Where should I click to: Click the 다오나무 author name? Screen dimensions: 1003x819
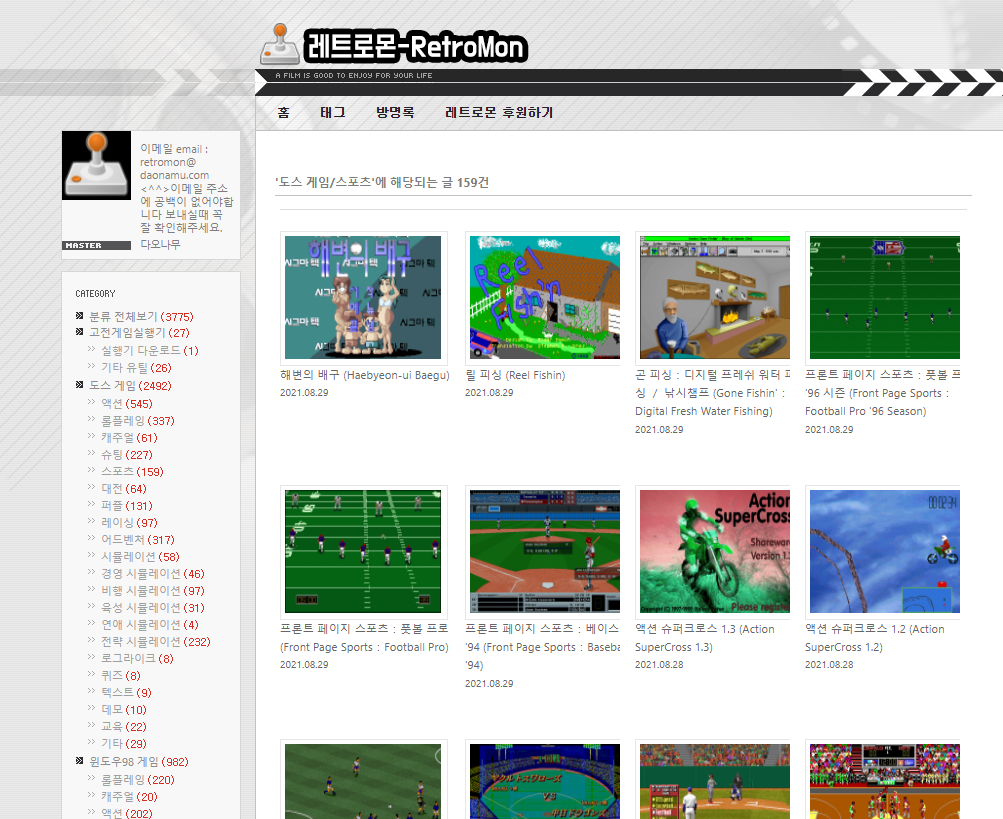click(x=161, y=244)
